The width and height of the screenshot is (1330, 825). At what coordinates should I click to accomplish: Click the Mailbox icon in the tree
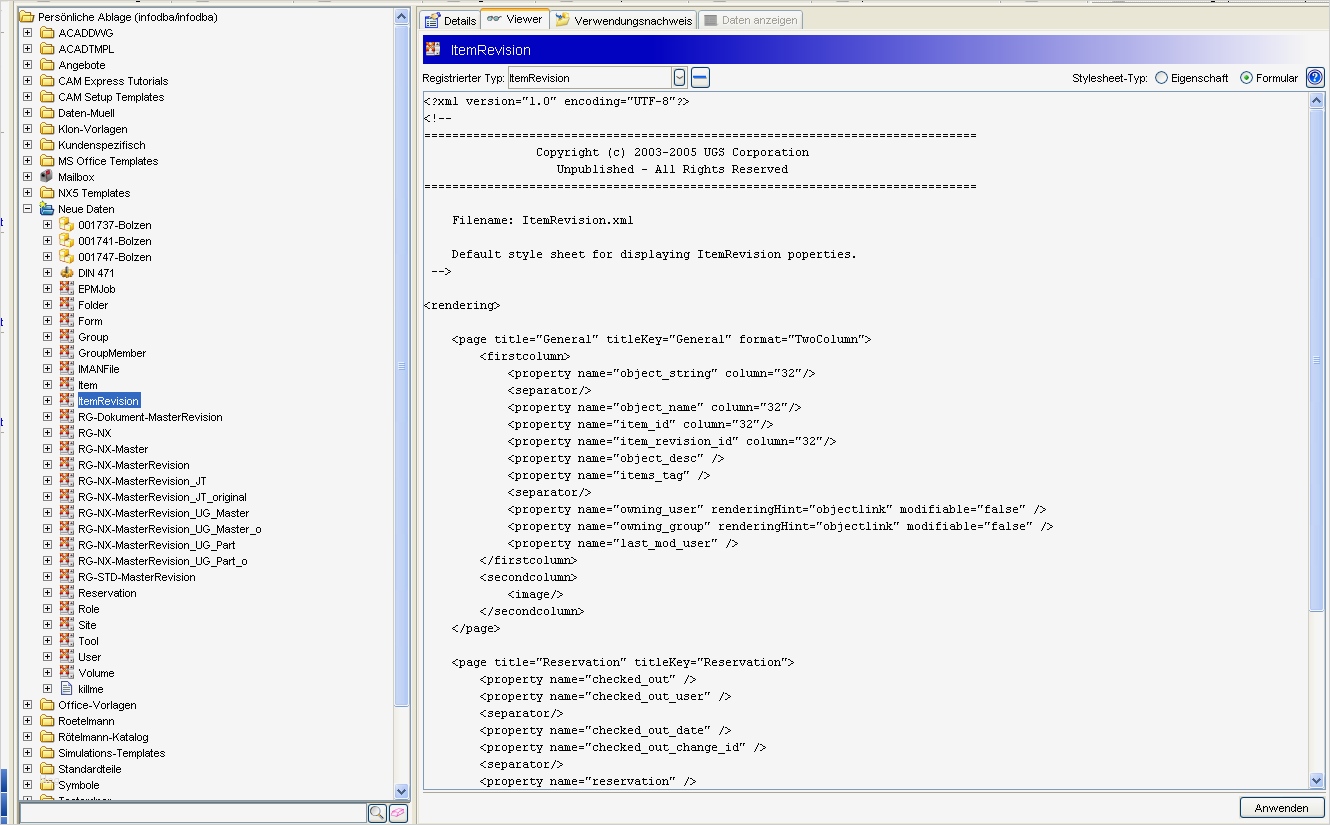[47, 177]
